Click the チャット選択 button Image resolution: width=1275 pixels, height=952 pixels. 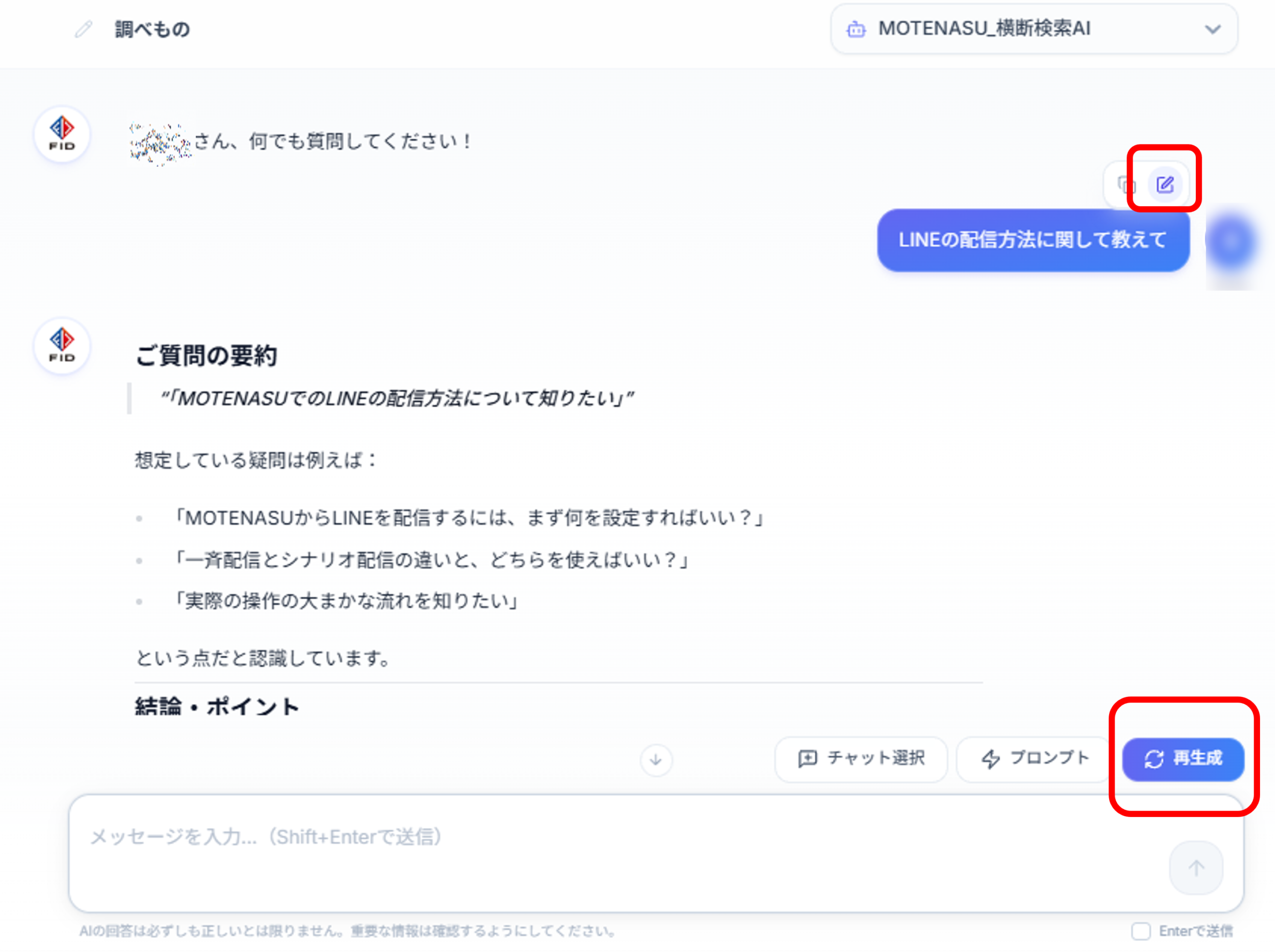[x=861, y=758]
